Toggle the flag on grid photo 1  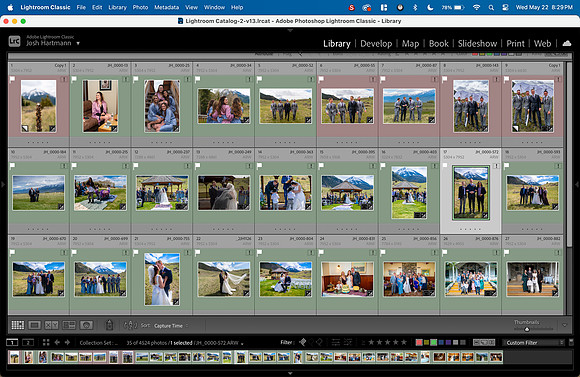(x=12, y=79)
